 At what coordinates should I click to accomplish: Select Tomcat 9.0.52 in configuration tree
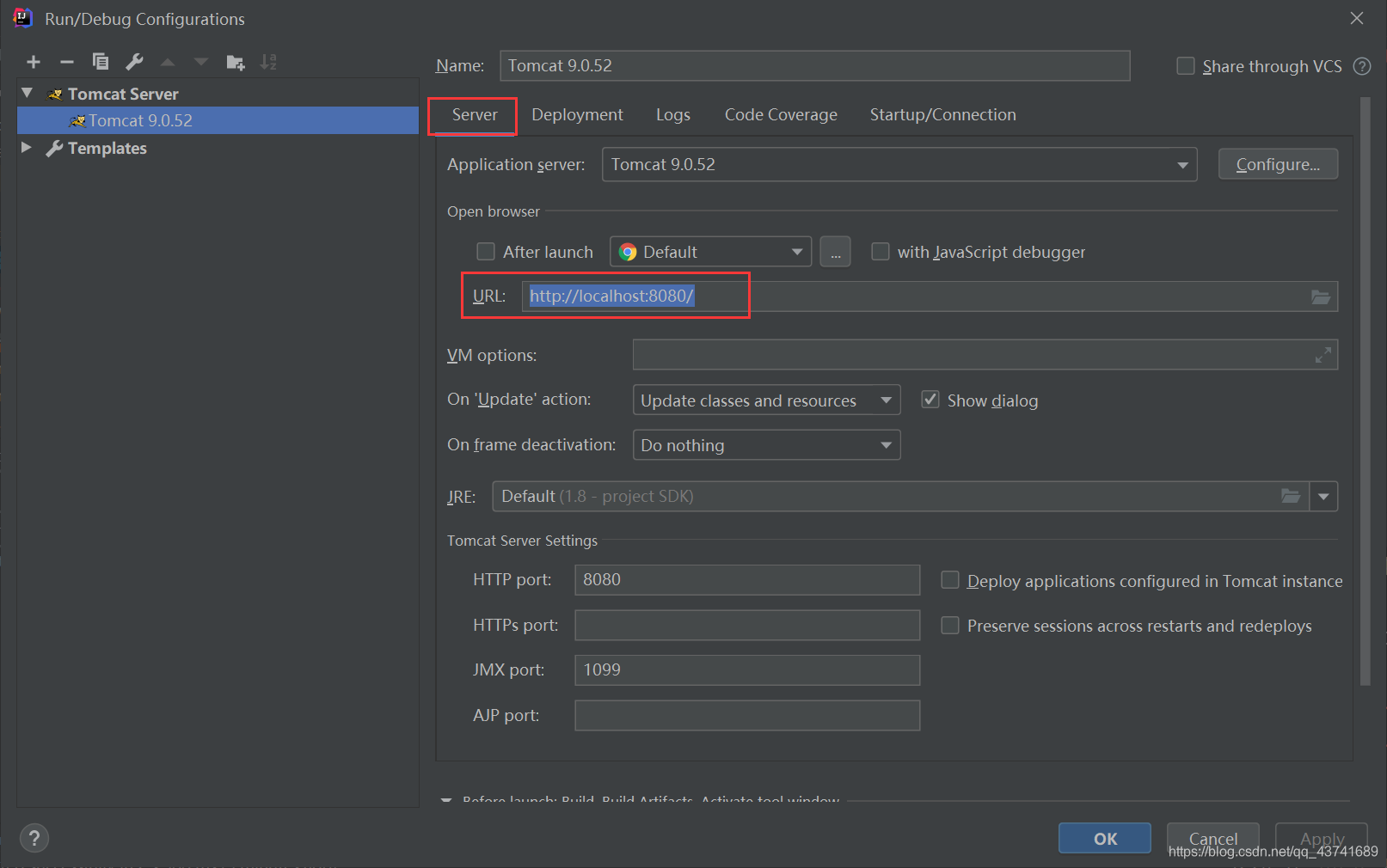click(x=218, y=120)
